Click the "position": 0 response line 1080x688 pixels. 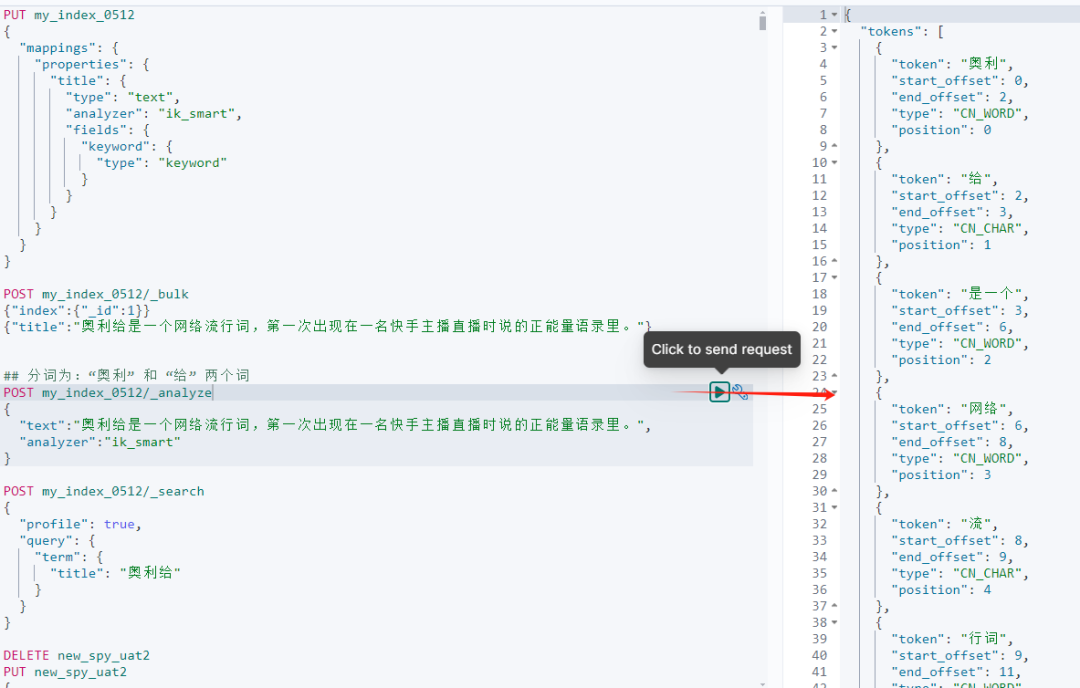point(941,130)
